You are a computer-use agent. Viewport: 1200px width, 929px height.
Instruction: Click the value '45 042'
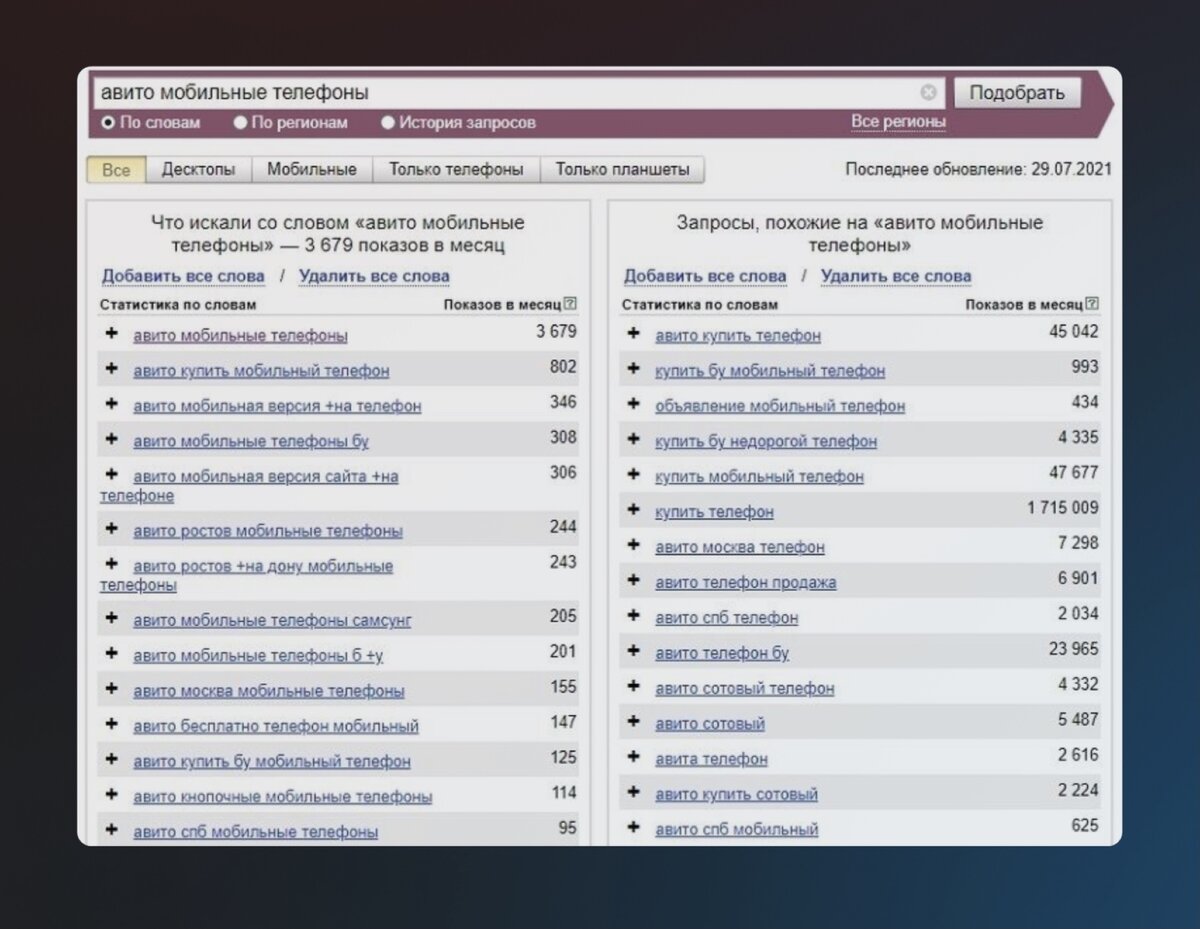(1074, 331)
